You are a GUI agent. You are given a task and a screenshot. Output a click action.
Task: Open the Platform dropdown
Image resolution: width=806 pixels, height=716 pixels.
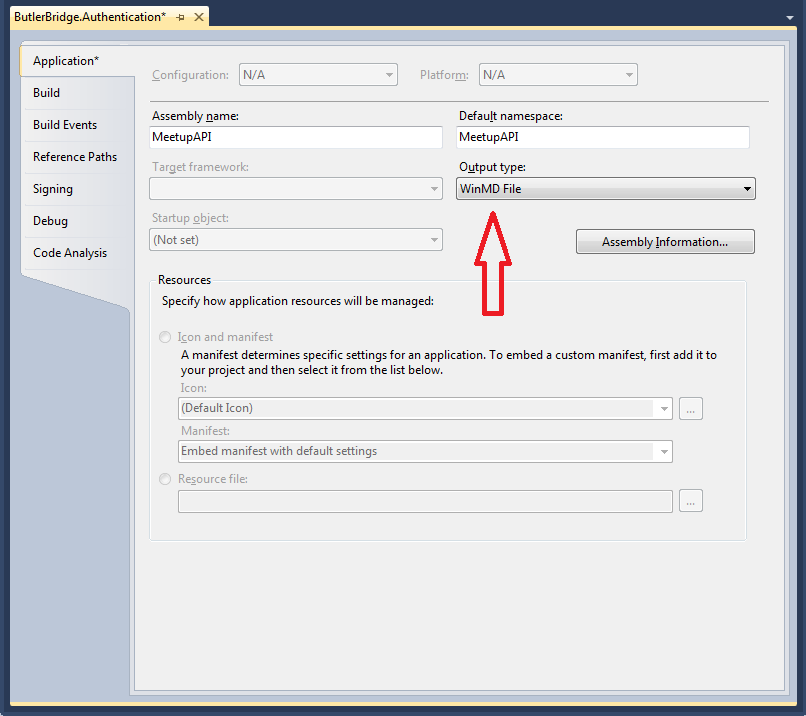(558, 75)
